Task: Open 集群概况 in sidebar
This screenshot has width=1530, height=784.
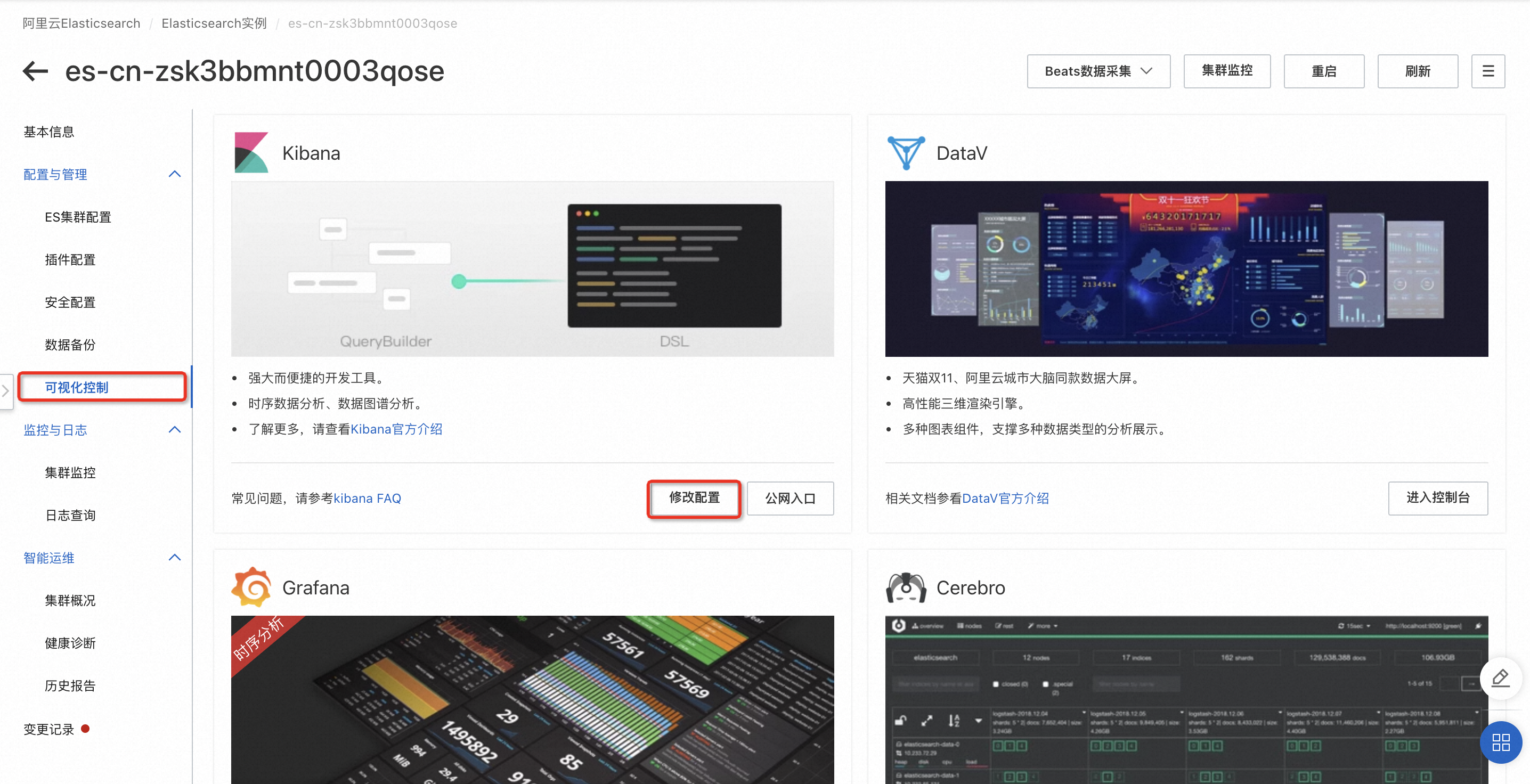Action: (x=70, y=600)
